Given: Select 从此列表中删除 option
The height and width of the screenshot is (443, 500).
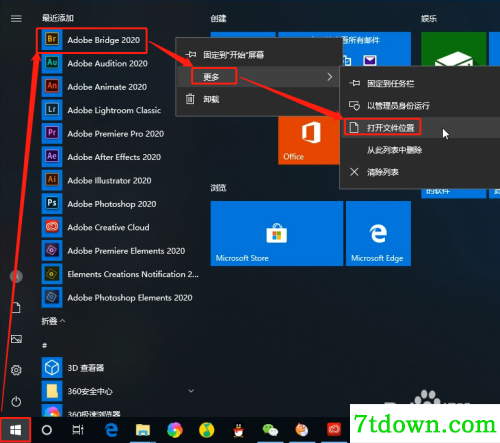Looking at the screenshot, I should 420,150.
